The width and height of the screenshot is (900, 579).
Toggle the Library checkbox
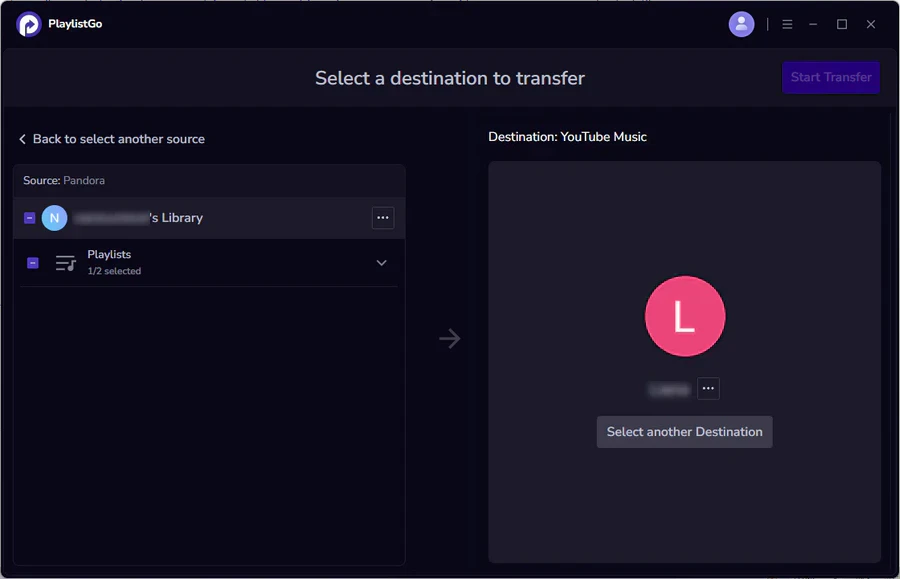click(29, 218)
